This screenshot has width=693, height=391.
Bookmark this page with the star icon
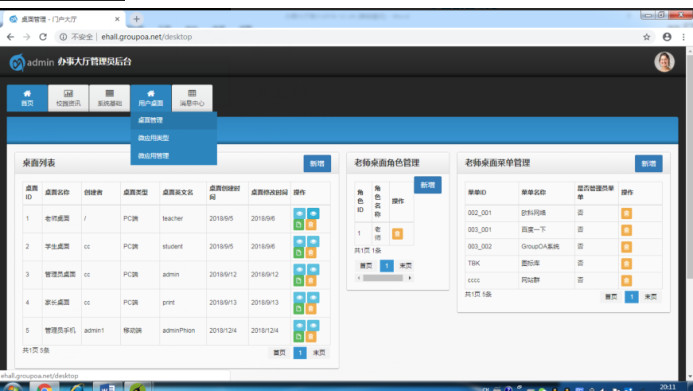click(647, 37)
